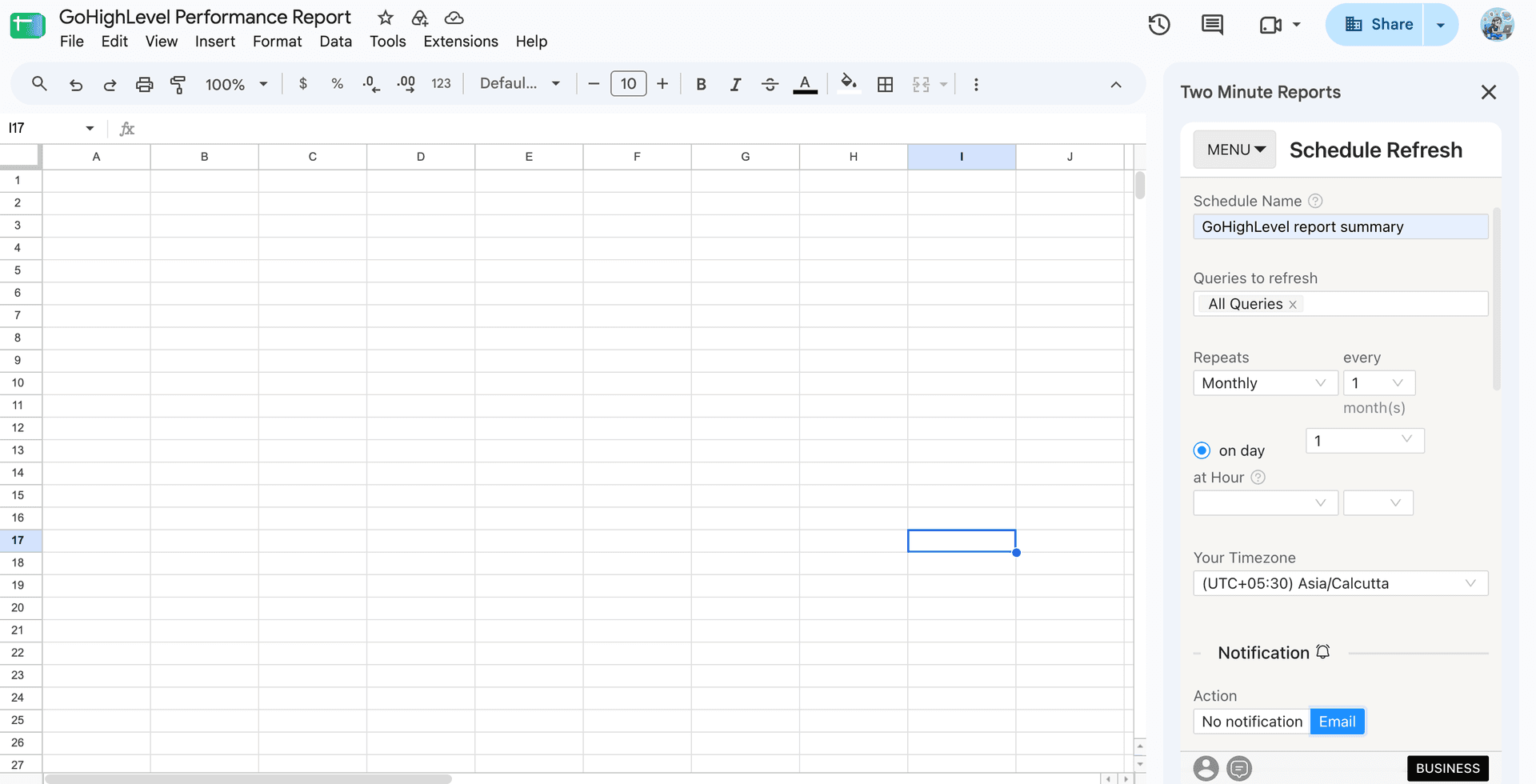Remove the All Queries tag
Screen dimensions: 1536x784
point(1293,305)
